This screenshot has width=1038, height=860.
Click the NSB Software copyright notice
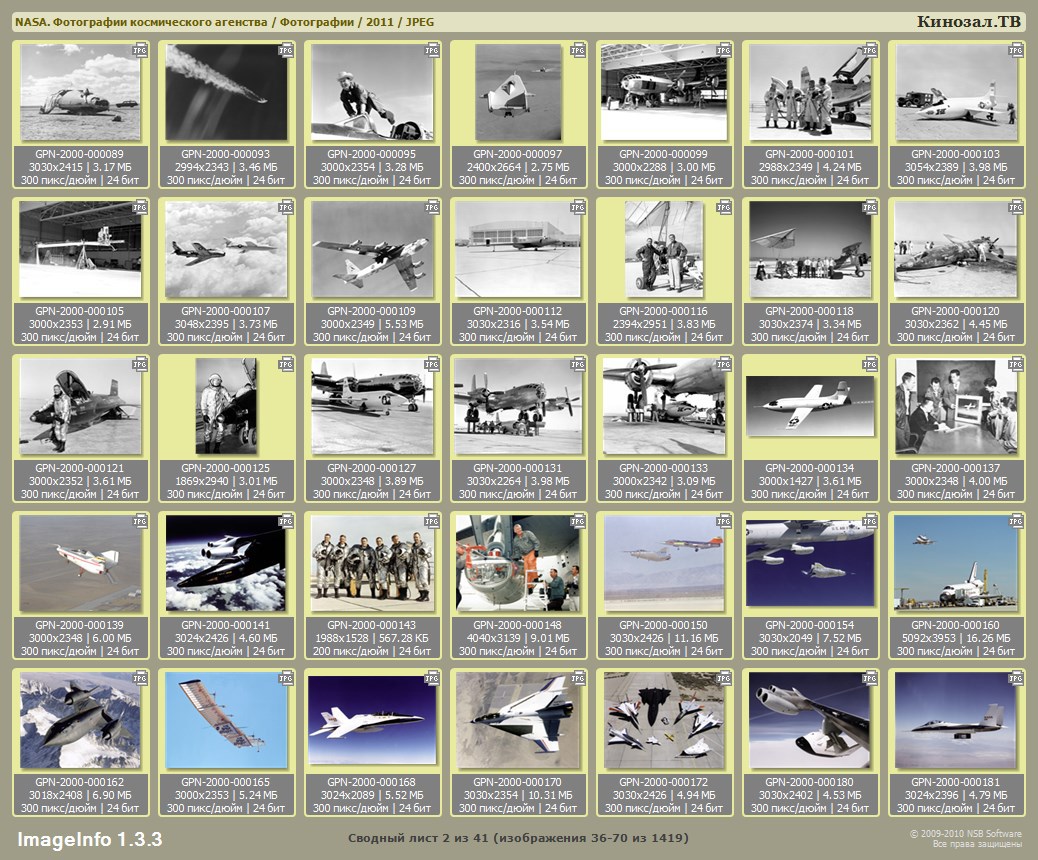tap(965, 838)
